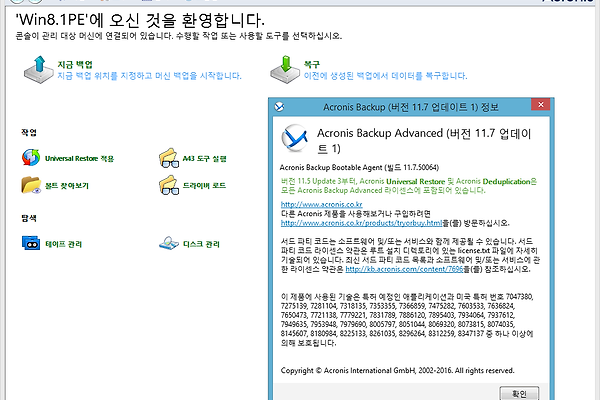Image resolution: width=600 pixels, height=400 pixels.
Task: Launch the Universal Restore 적용 text link
Action: (79, 158)
